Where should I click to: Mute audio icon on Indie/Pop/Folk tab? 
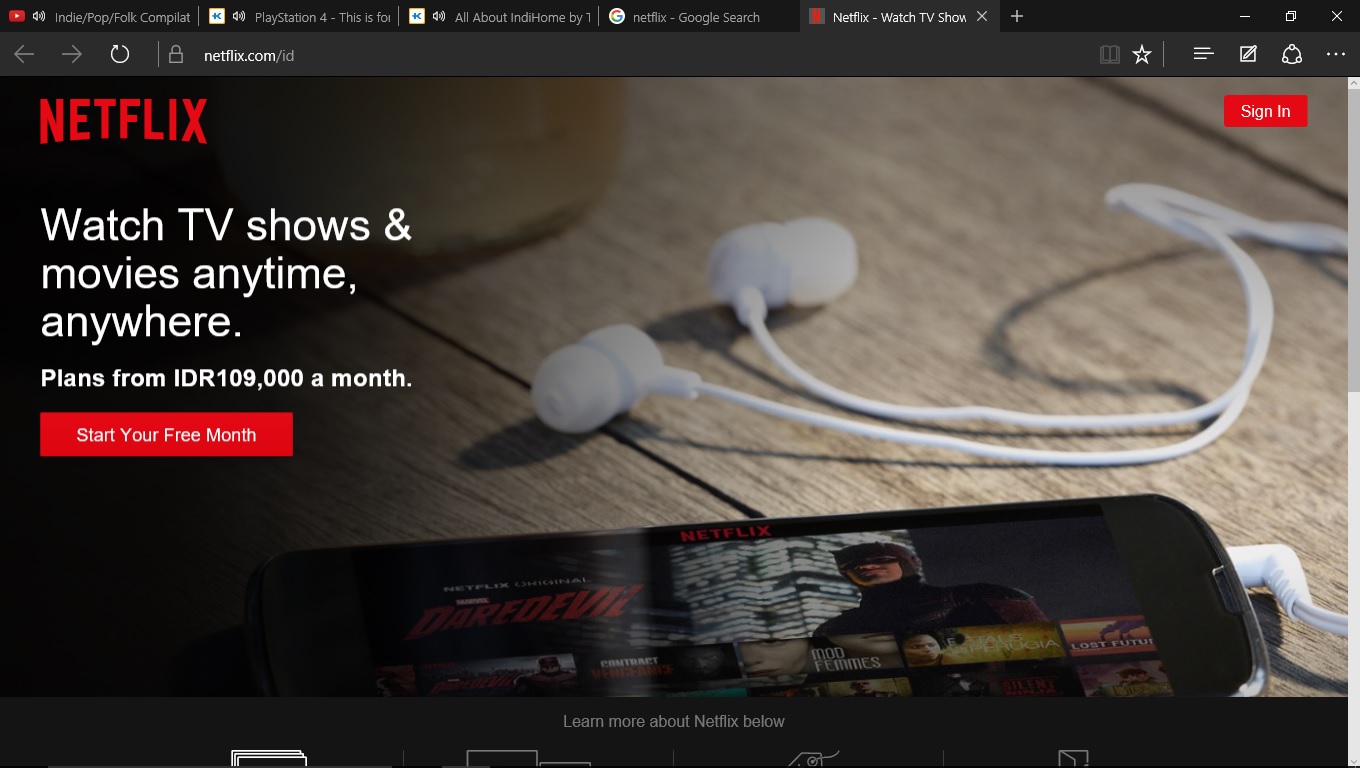[39, 17]
